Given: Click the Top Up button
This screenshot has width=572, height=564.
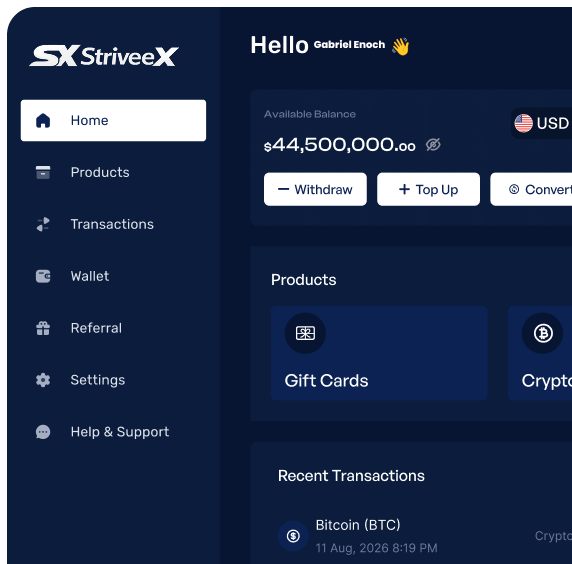Looking at the screenshot, I should [x=428, y=189].
